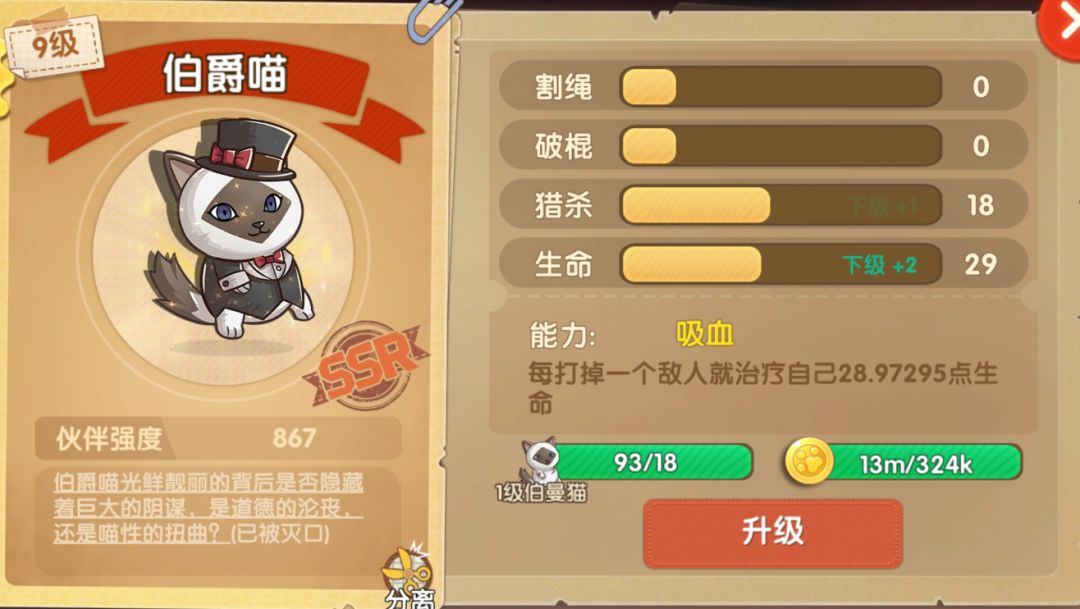The width and height of the screenshot is (1080, 609).
Task: Click the 伯爵喵 red ribbon title
Action: [225, 74]
